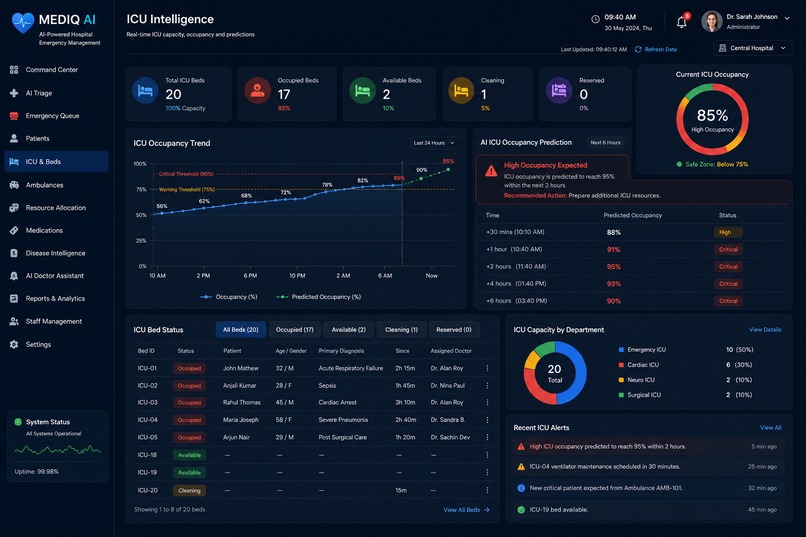Open row menu for ICU-02

click(487, 385)
